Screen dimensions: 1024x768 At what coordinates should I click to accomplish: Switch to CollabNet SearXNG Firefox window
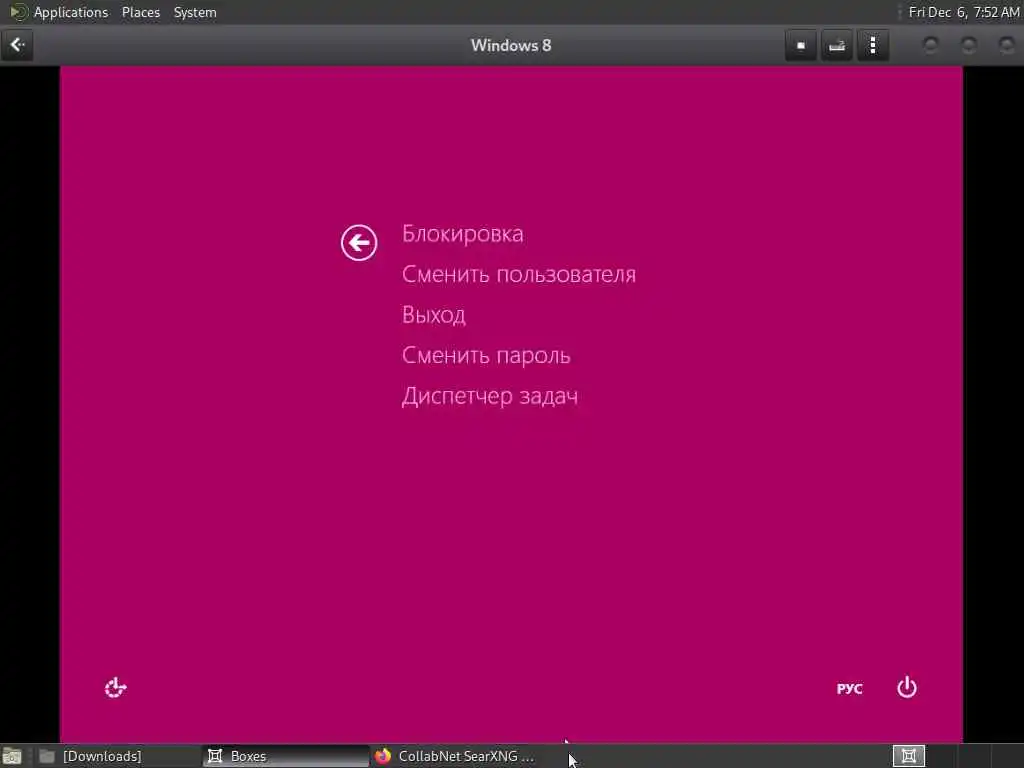tap(455, 756)
